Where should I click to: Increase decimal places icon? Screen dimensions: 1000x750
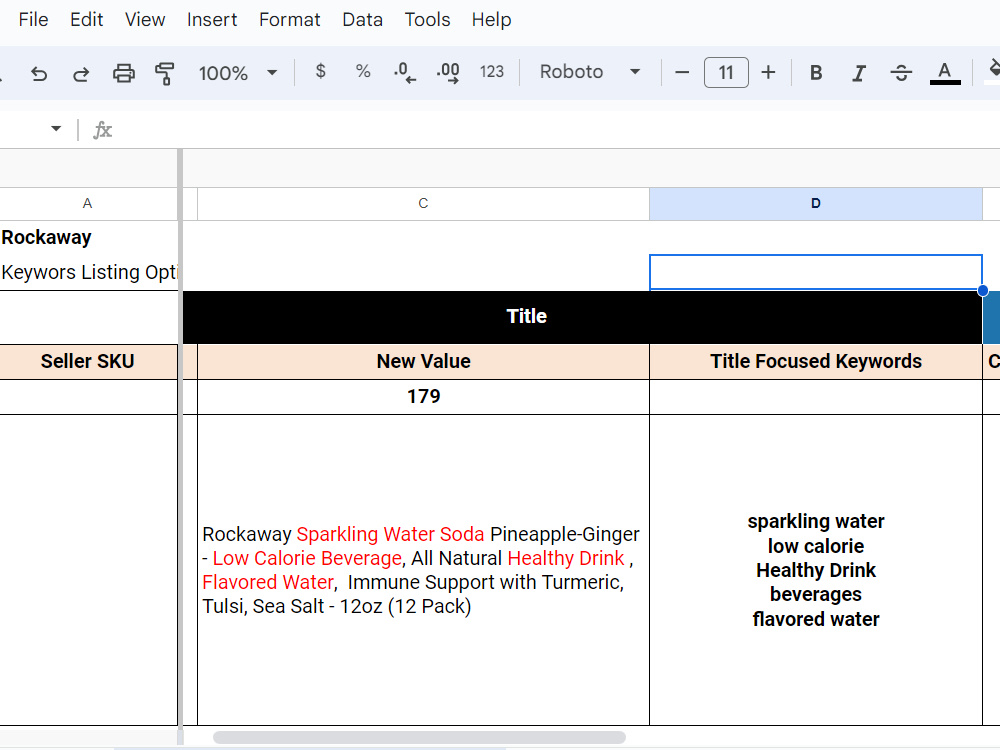(x=448, y=72)
